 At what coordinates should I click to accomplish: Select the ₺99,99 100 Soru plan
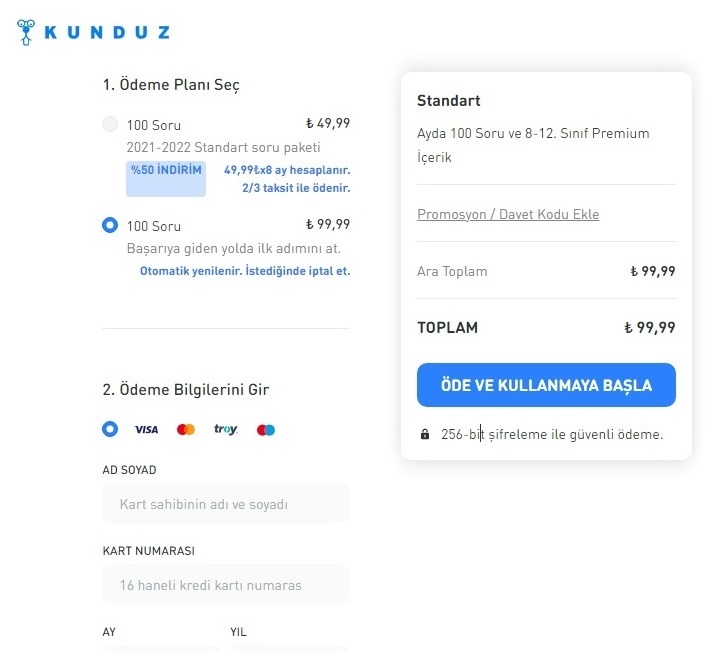pos(110,225)
